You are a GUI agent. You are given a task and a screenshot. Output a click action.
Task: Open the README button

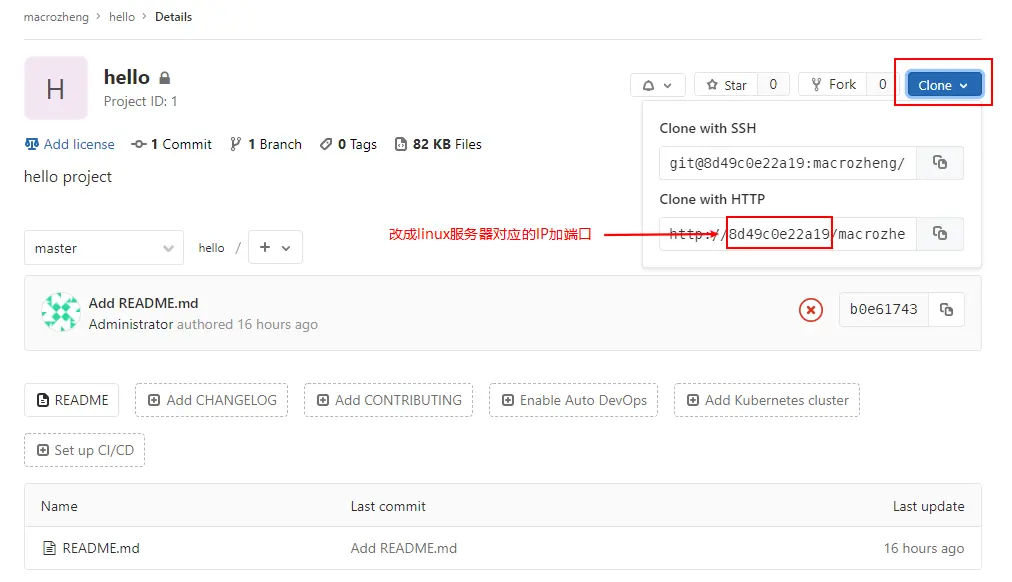[x=72, y=400]
